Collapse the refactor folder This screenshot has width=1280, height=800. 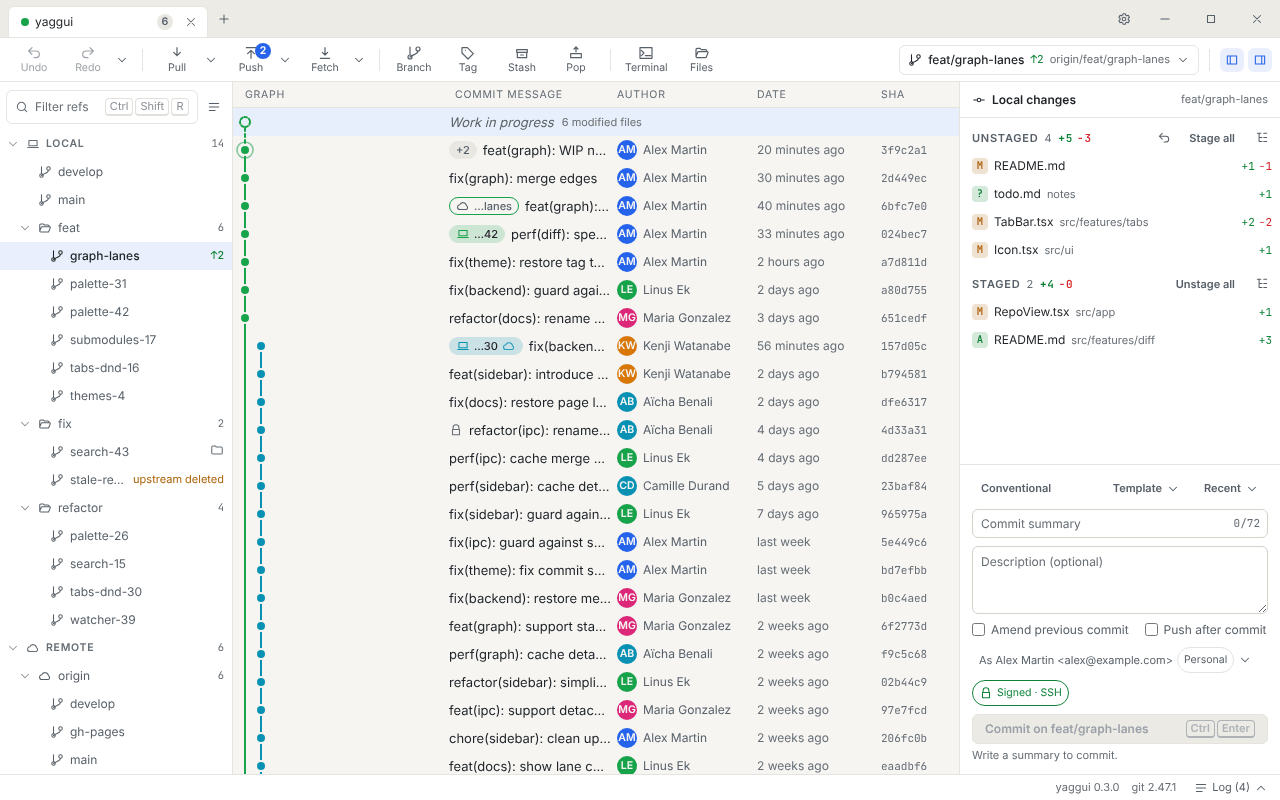pos(25,508)
